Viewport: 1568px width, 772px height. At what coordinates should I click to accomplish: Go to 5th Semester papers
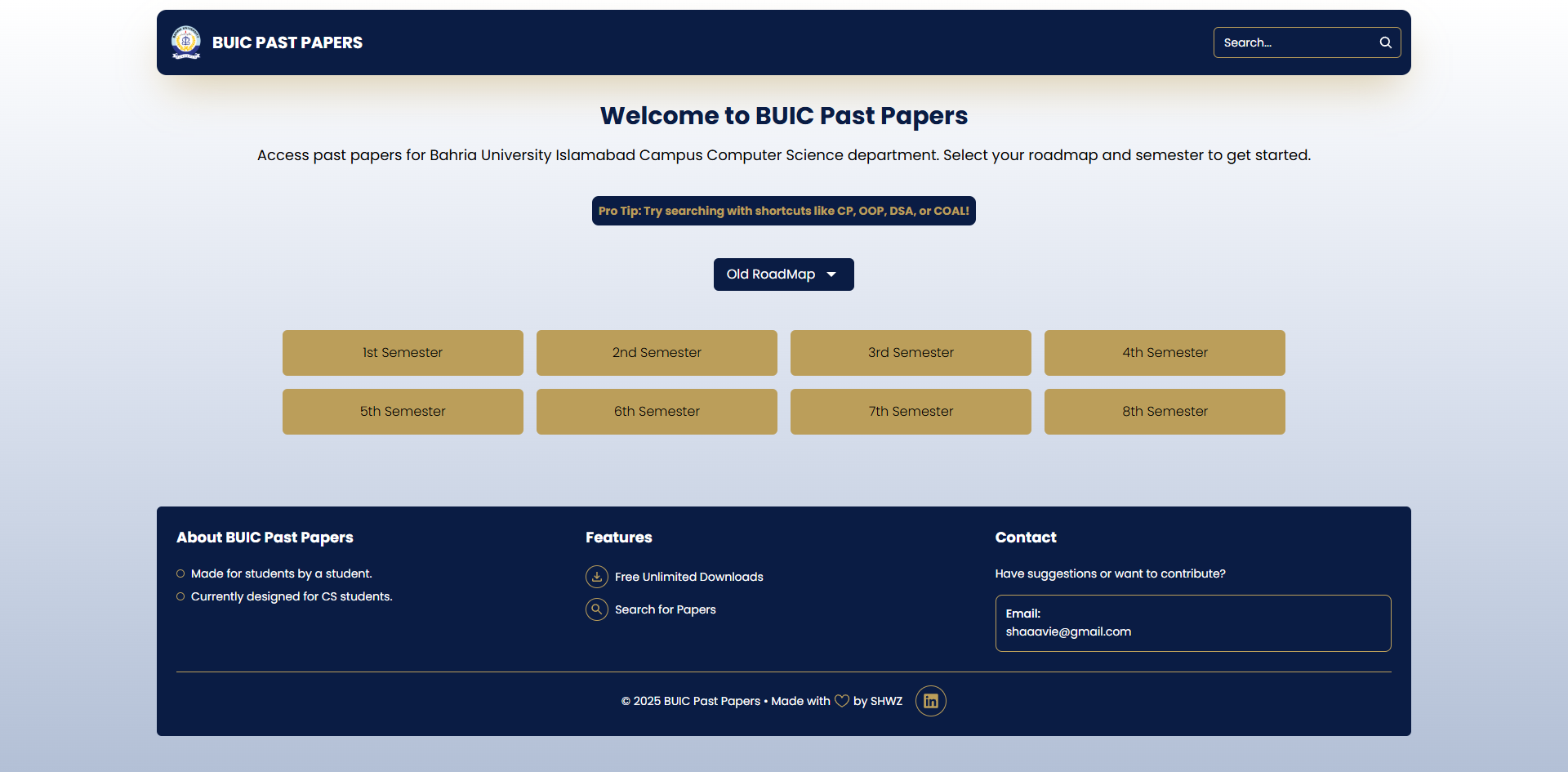(x=403, y=412)
